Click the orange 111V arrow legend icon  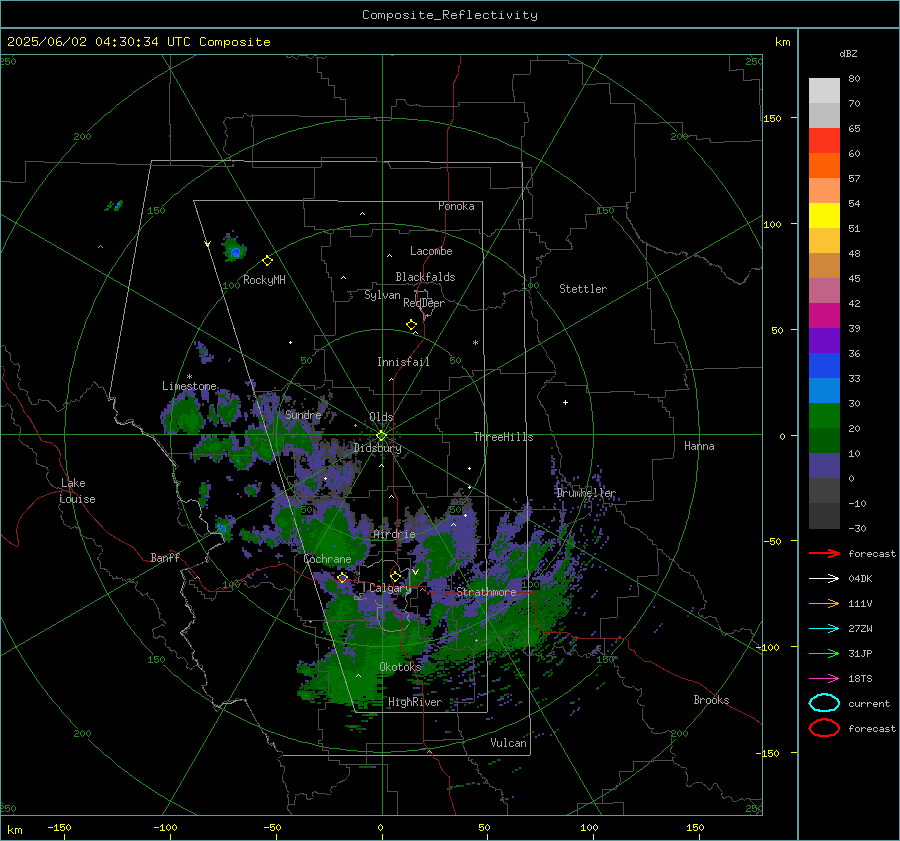click(x=824, y=603)
